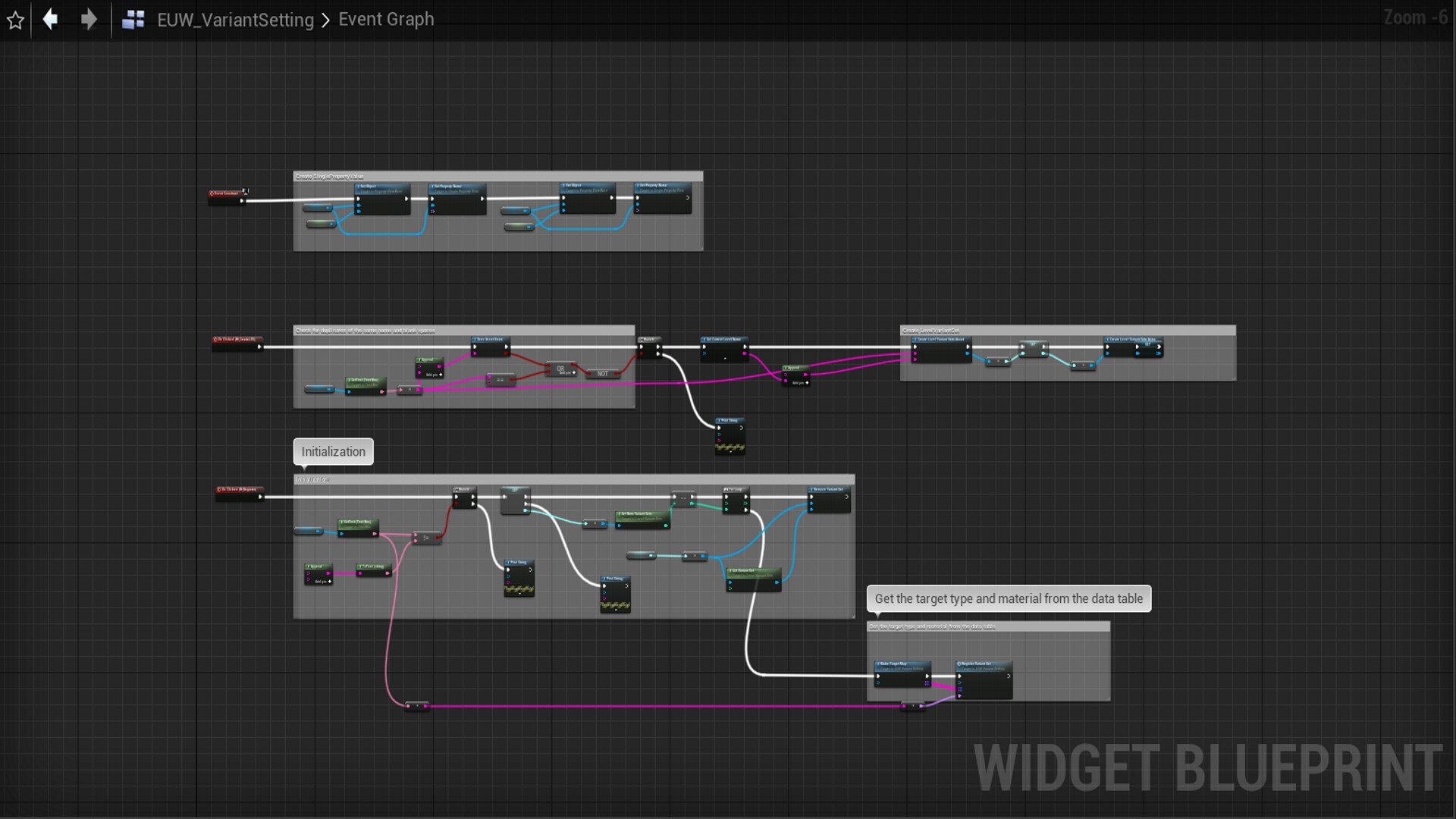Select the first Set Object node

pos(383,199)
